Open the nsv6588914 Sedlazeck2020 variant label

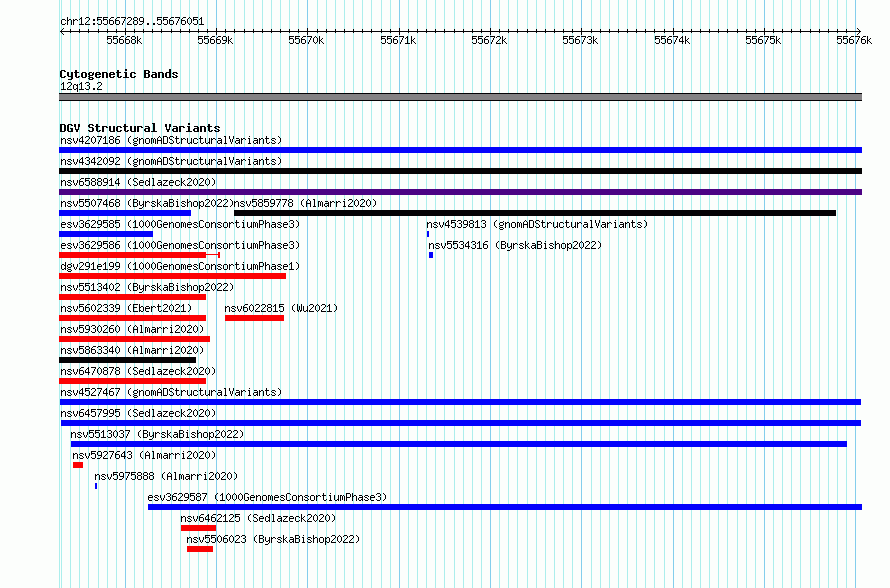pos(138,182)
